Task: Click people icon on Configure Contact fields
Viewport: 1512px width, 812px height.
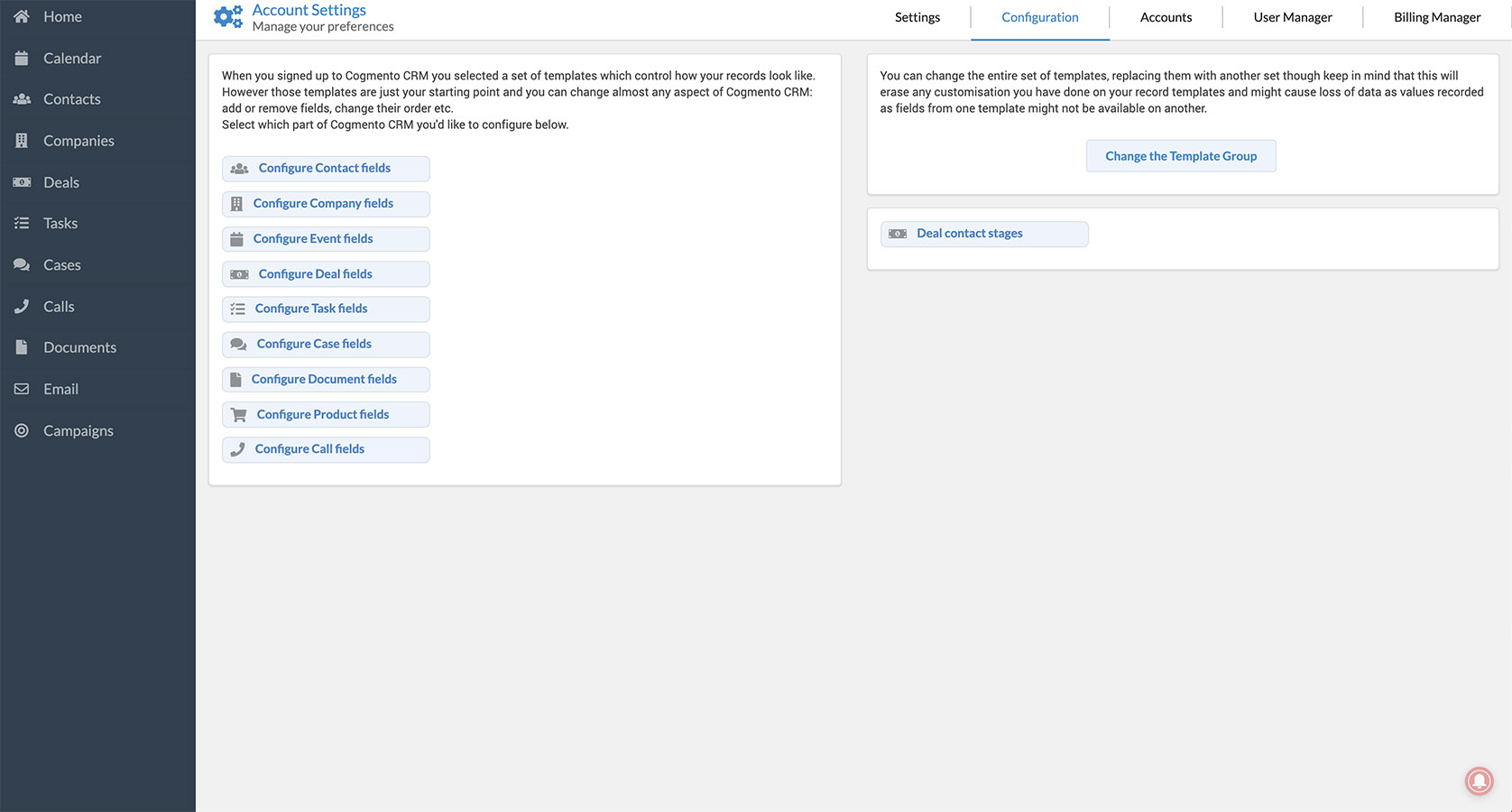Action: click(239, 169)
